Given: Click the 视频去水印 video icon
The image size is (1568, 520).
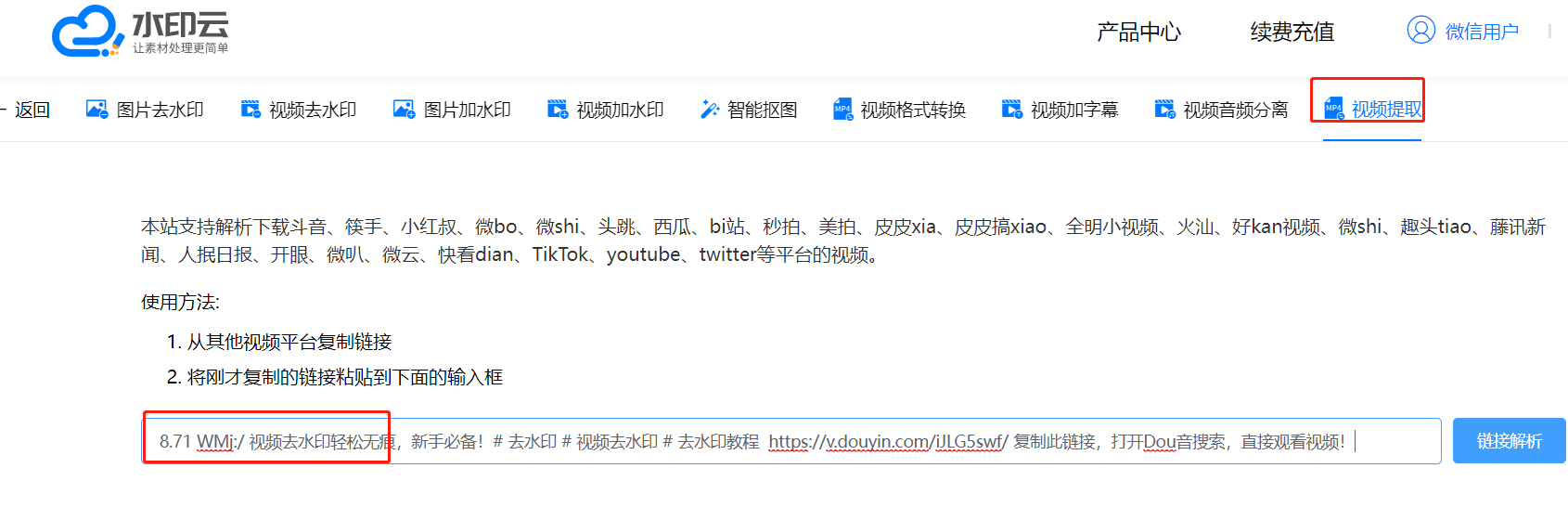Looking at the screenshot, I should pos(251,110).
